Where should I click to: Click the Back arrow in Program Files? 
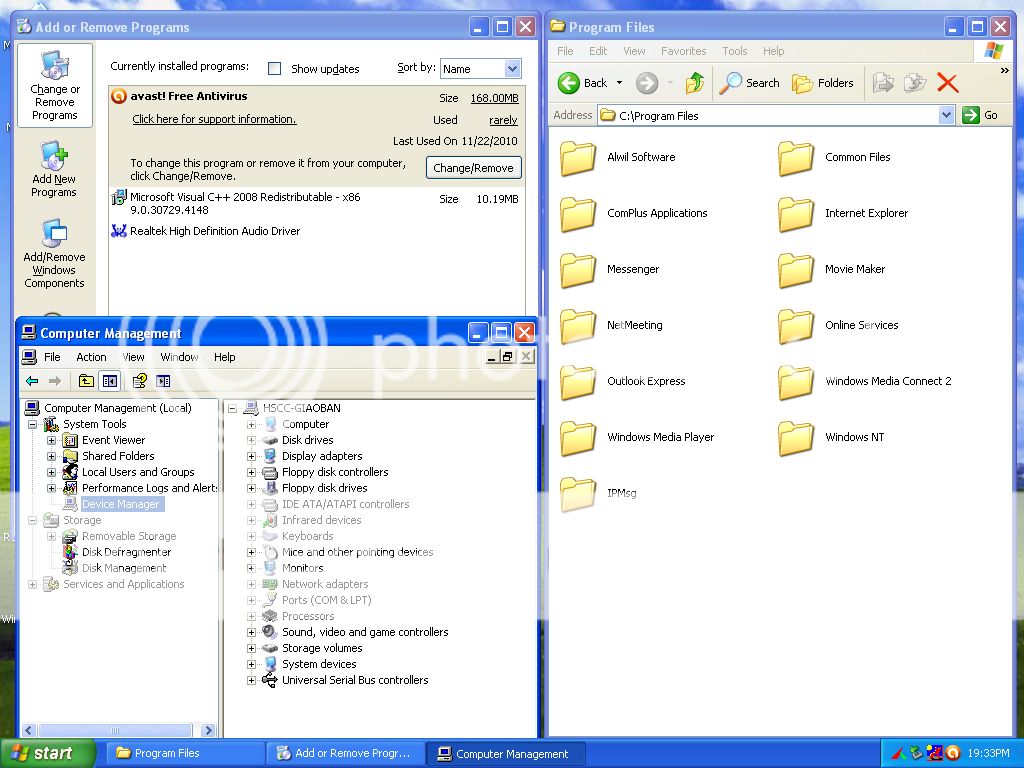[583, 83]
